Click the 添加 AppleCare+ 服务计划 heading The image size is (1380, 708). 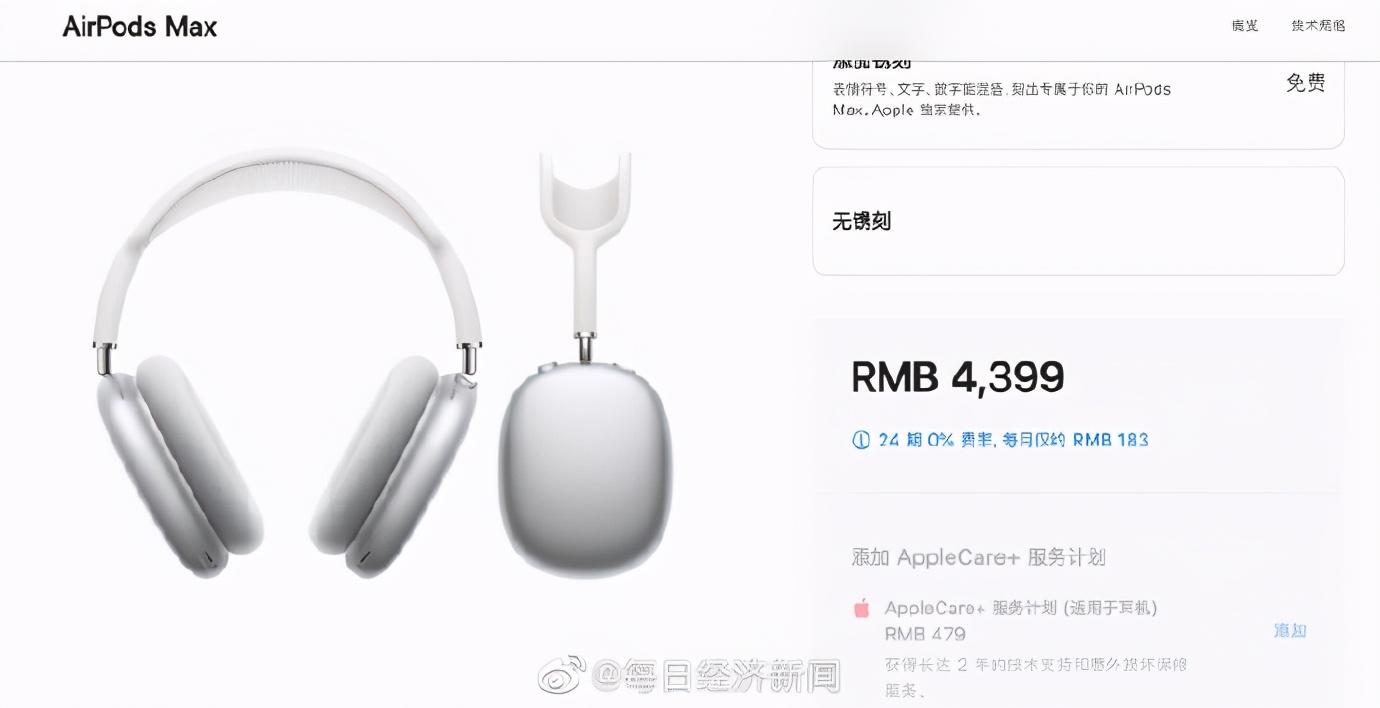(978, 557)
